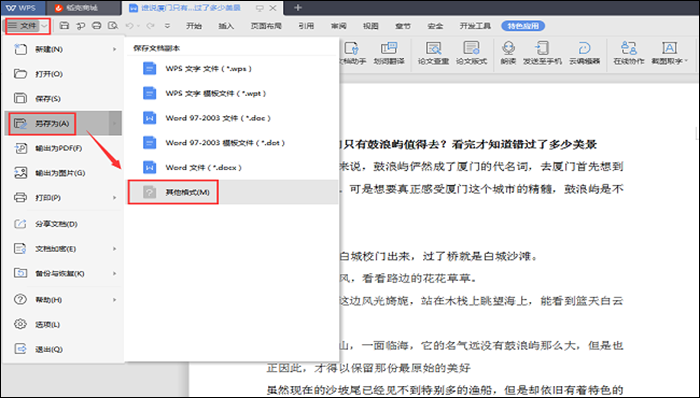Viewport: 700px width, 398px height.
Task: Expand the 另存为(A) submenu arrow
Action: [x=115, y=123]
